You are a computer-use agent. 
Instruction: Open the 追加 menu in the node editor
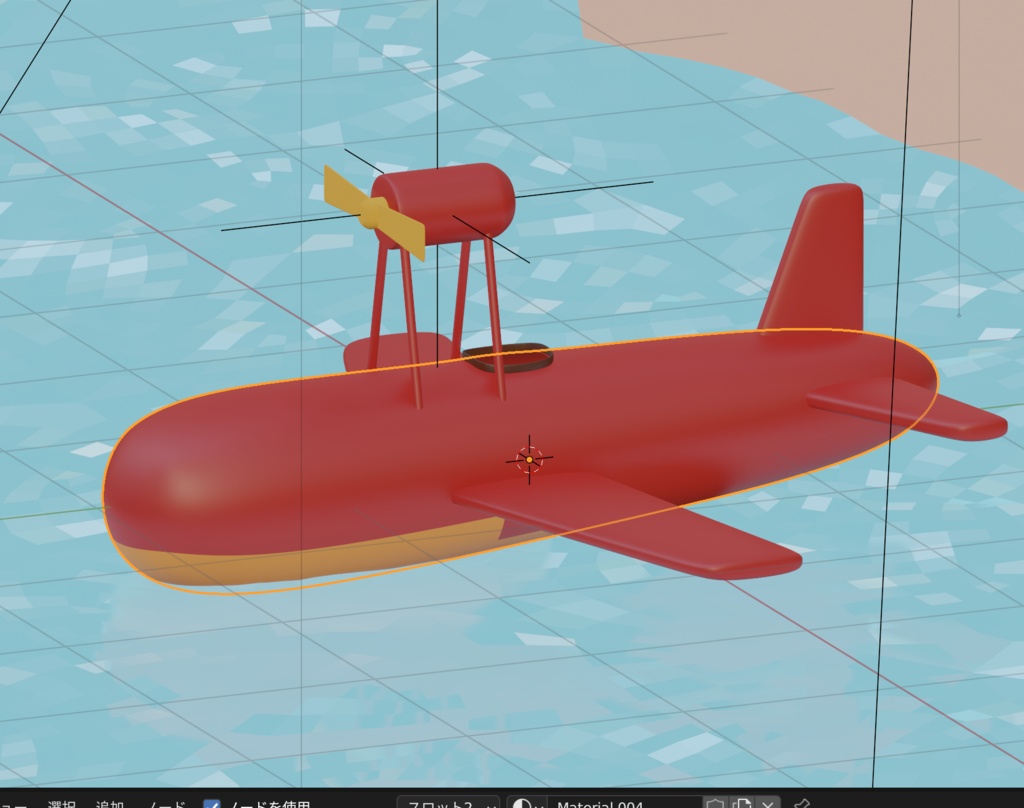(x=110, y=804)
